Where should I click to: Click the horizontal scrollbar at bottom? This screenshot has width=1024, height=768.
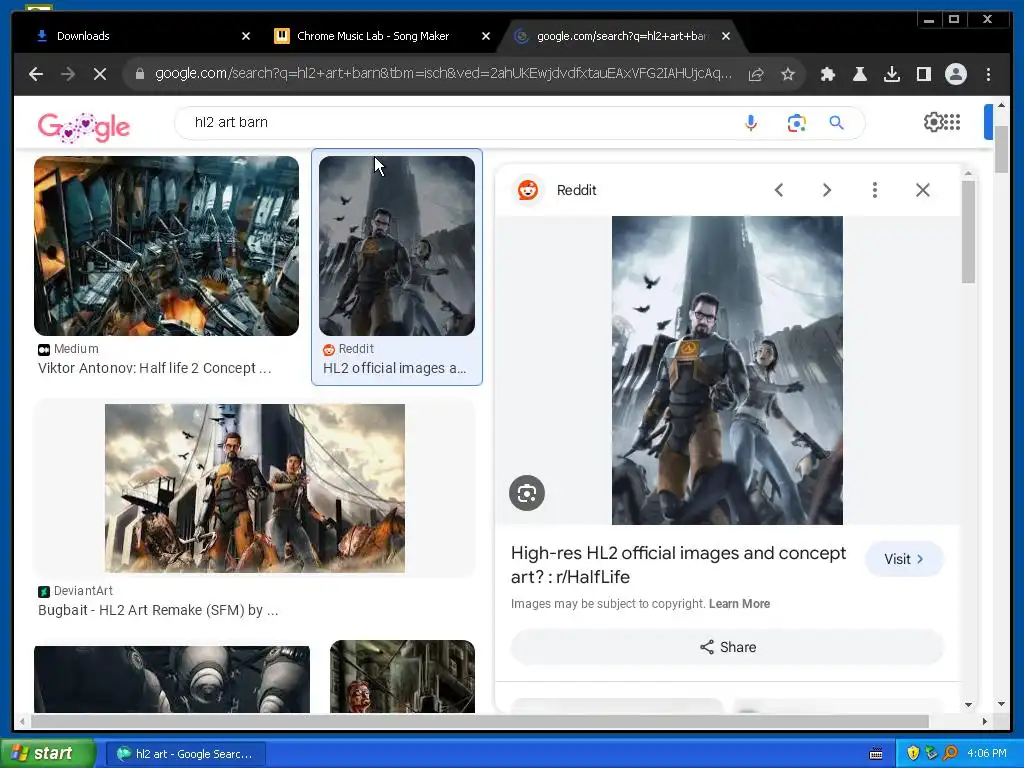point(479,721)
